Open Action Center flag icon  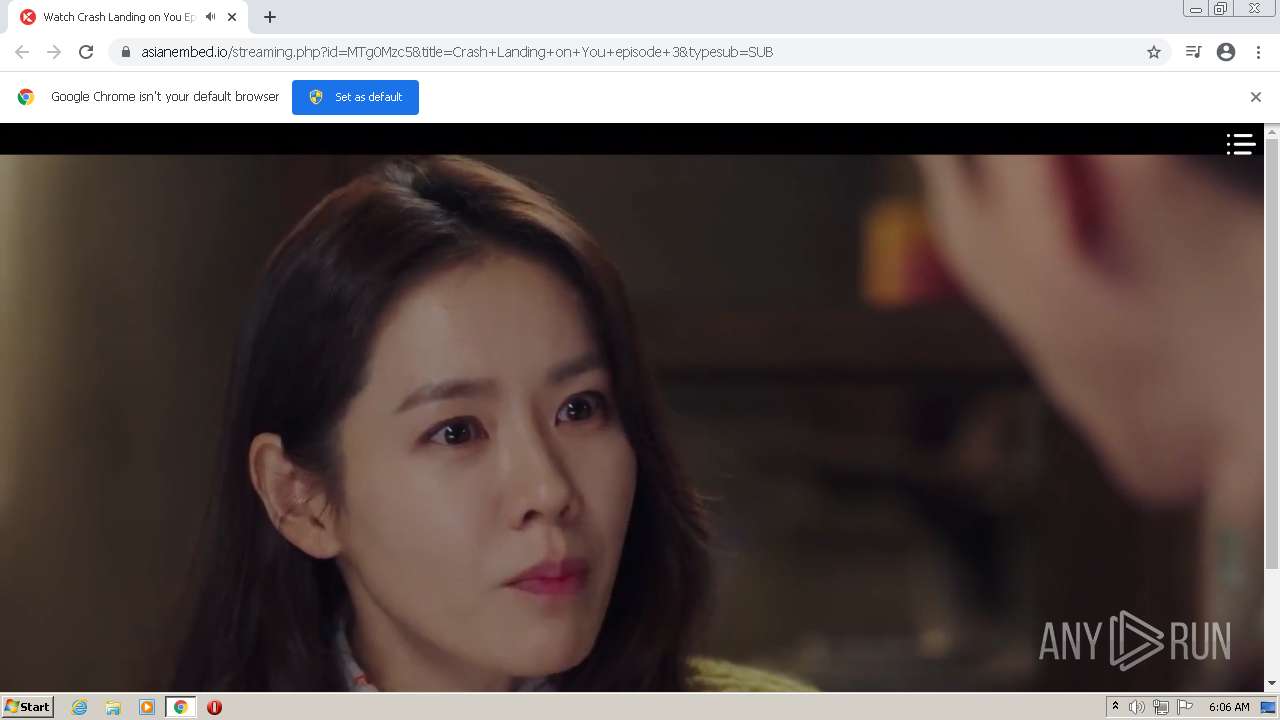(x=1185, y=707)
